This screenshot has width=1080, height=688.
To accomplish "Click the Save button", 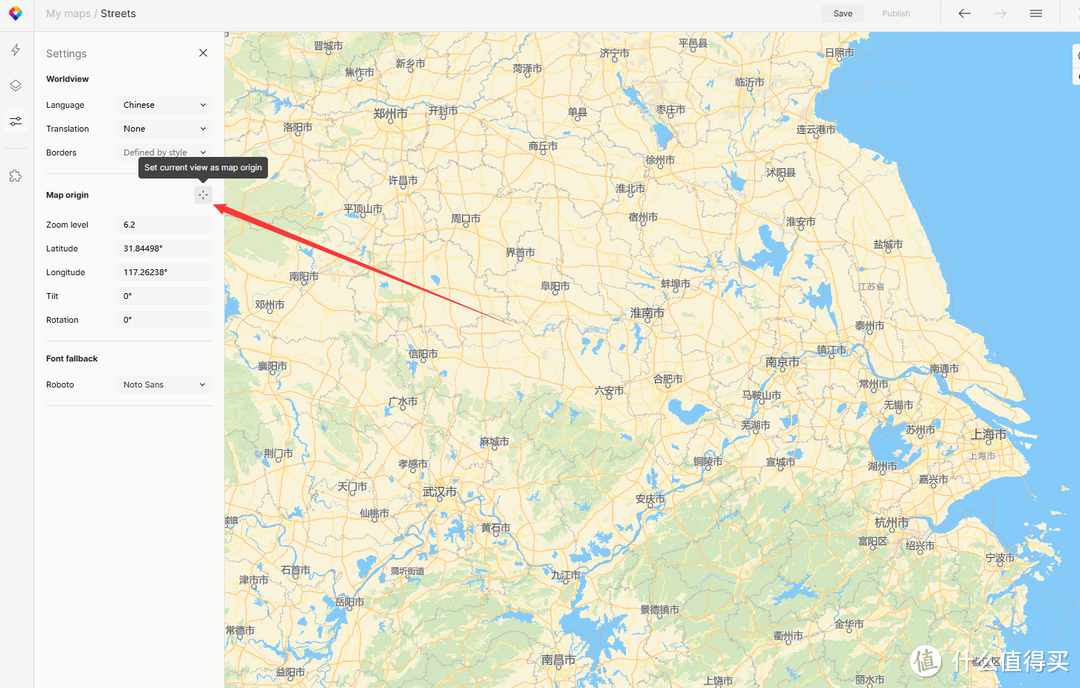I will (x=842, y=13).
